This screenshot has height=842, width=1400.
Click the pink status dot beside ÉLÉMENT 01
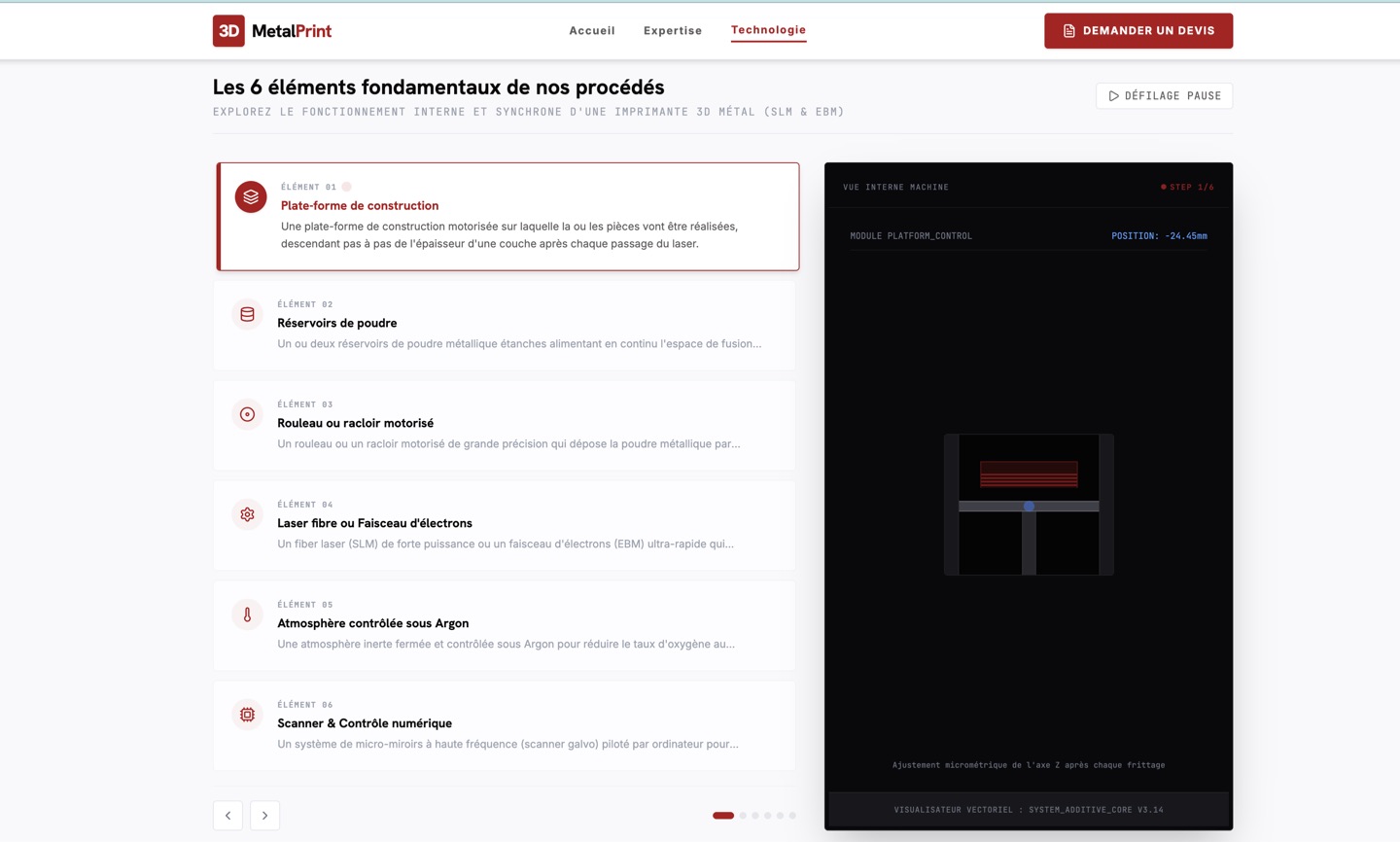[346, 187]
